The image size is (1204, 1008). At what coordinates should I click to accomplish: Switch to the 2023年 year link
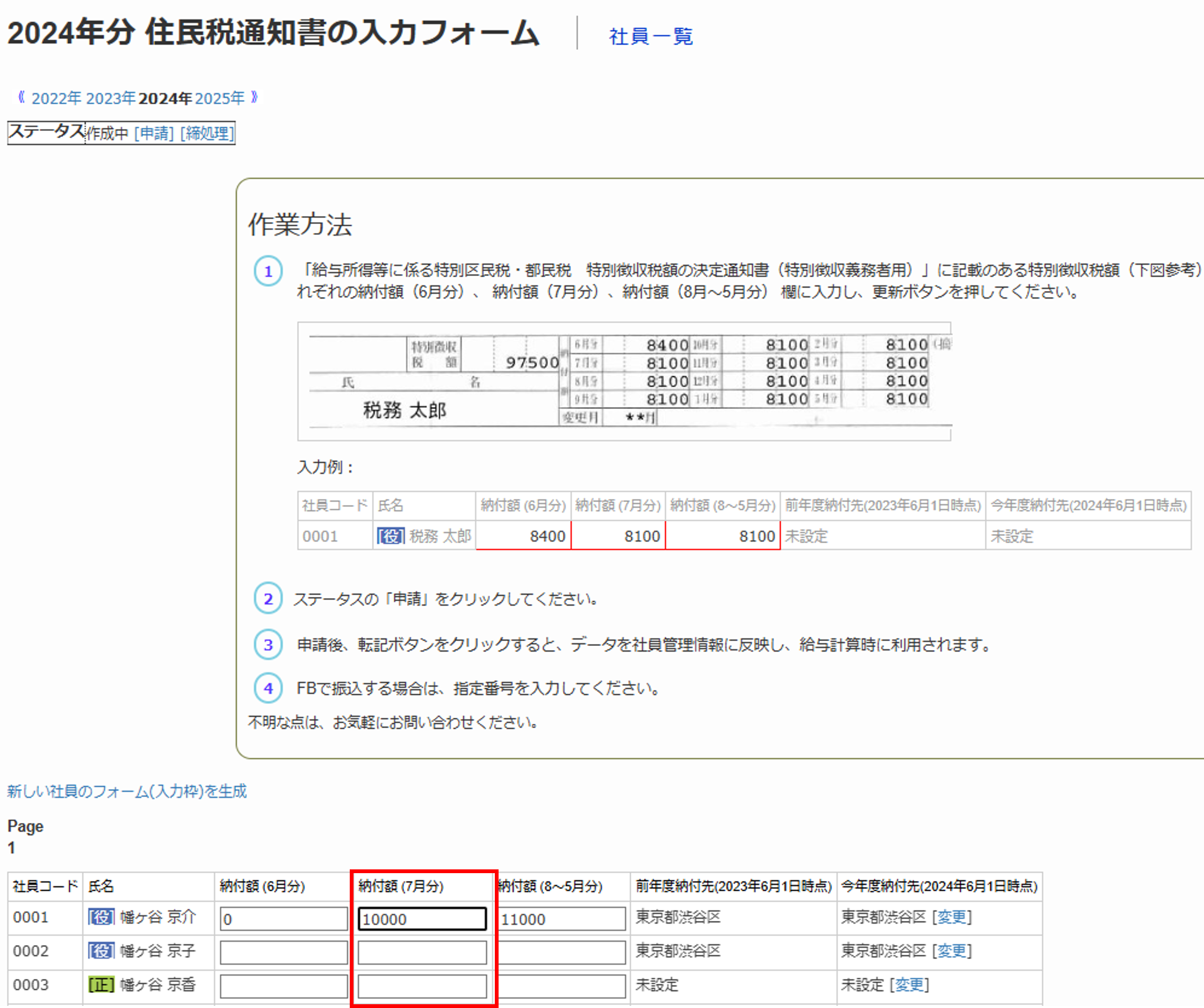tap(111, 99)
